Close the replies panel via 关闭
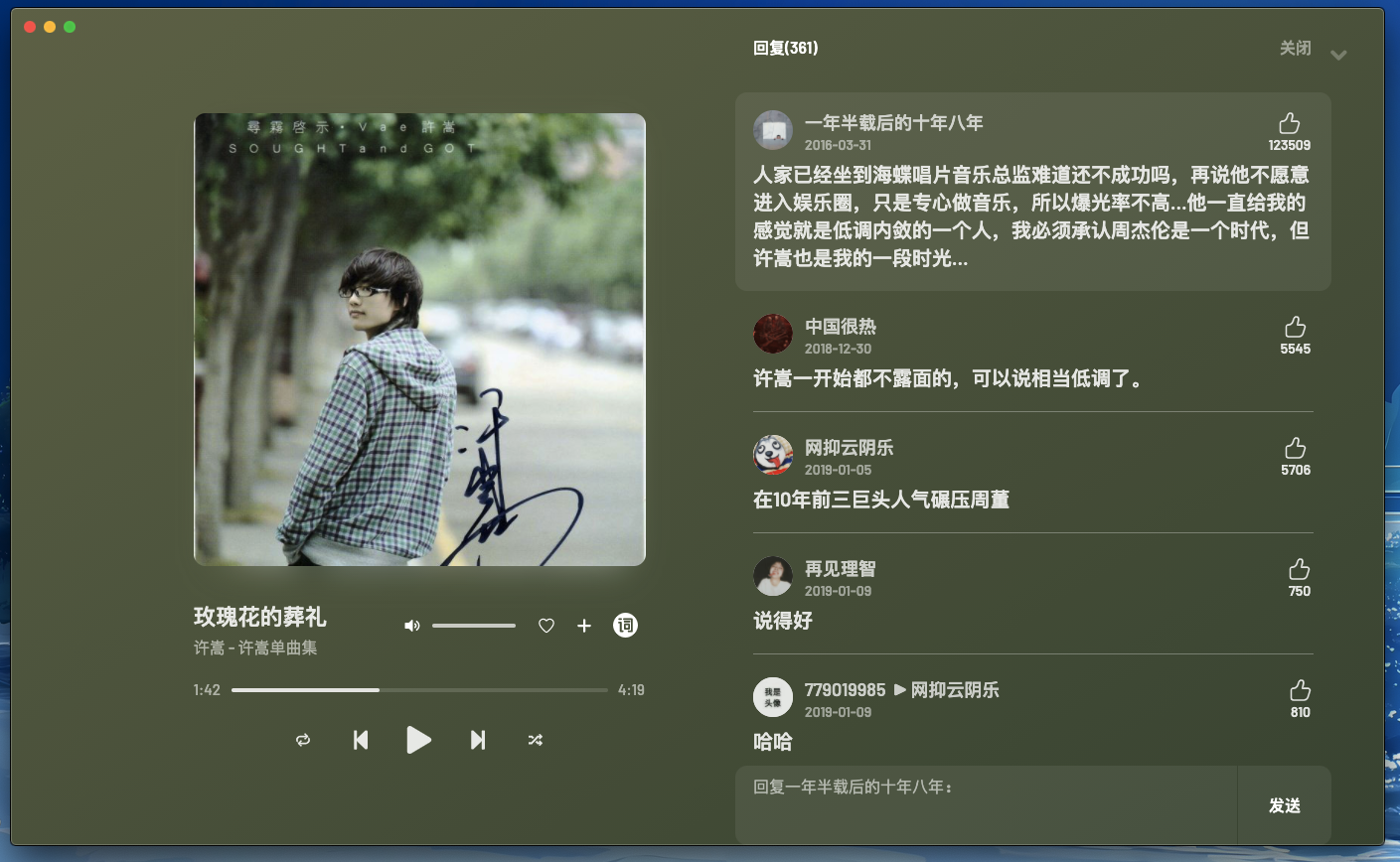Image resolution: width=1400 pixels, height=862 pixels. [x=1296, y=48]
